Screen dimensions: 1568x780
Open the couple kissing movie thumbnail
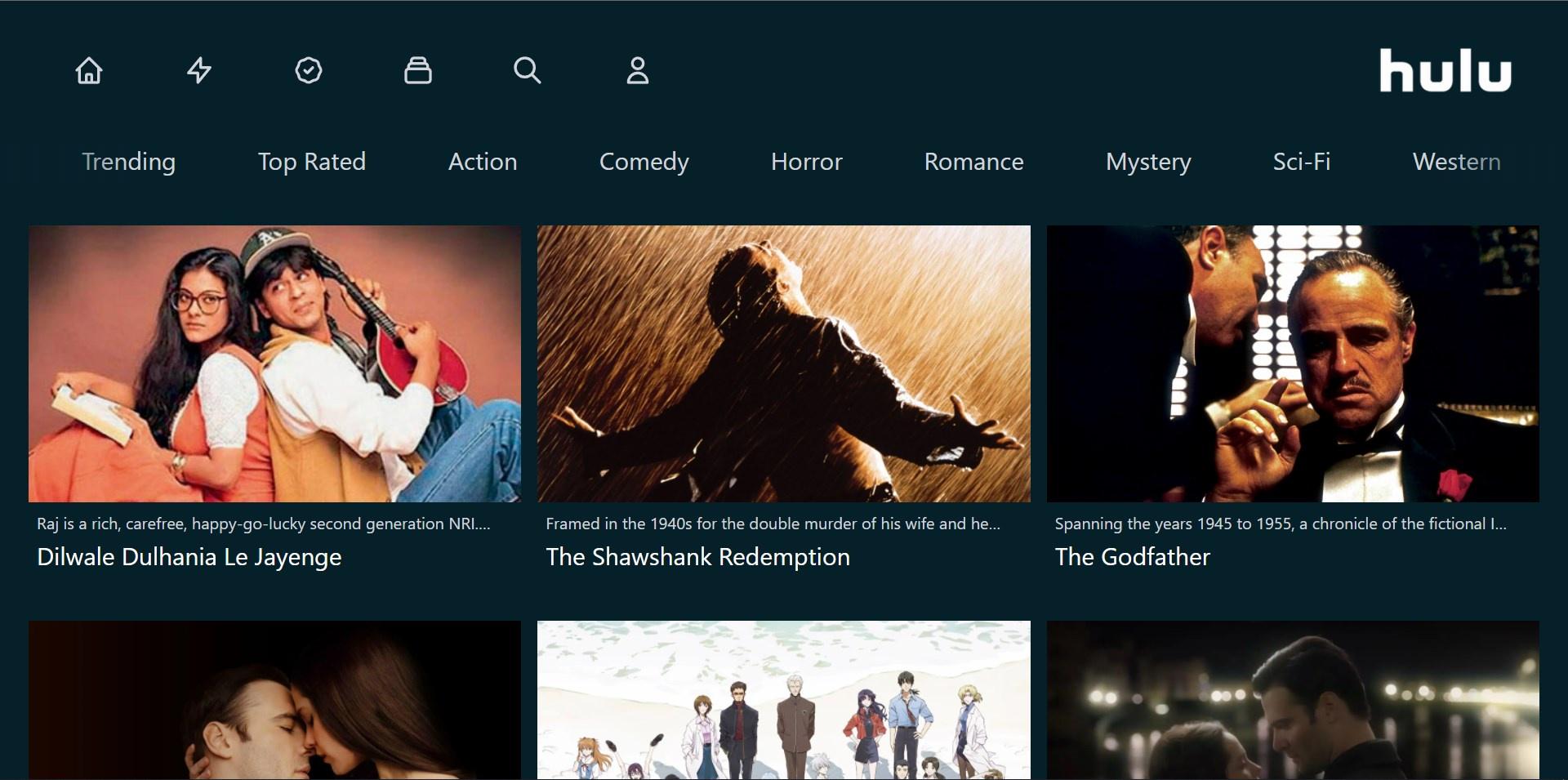point(274,700)
